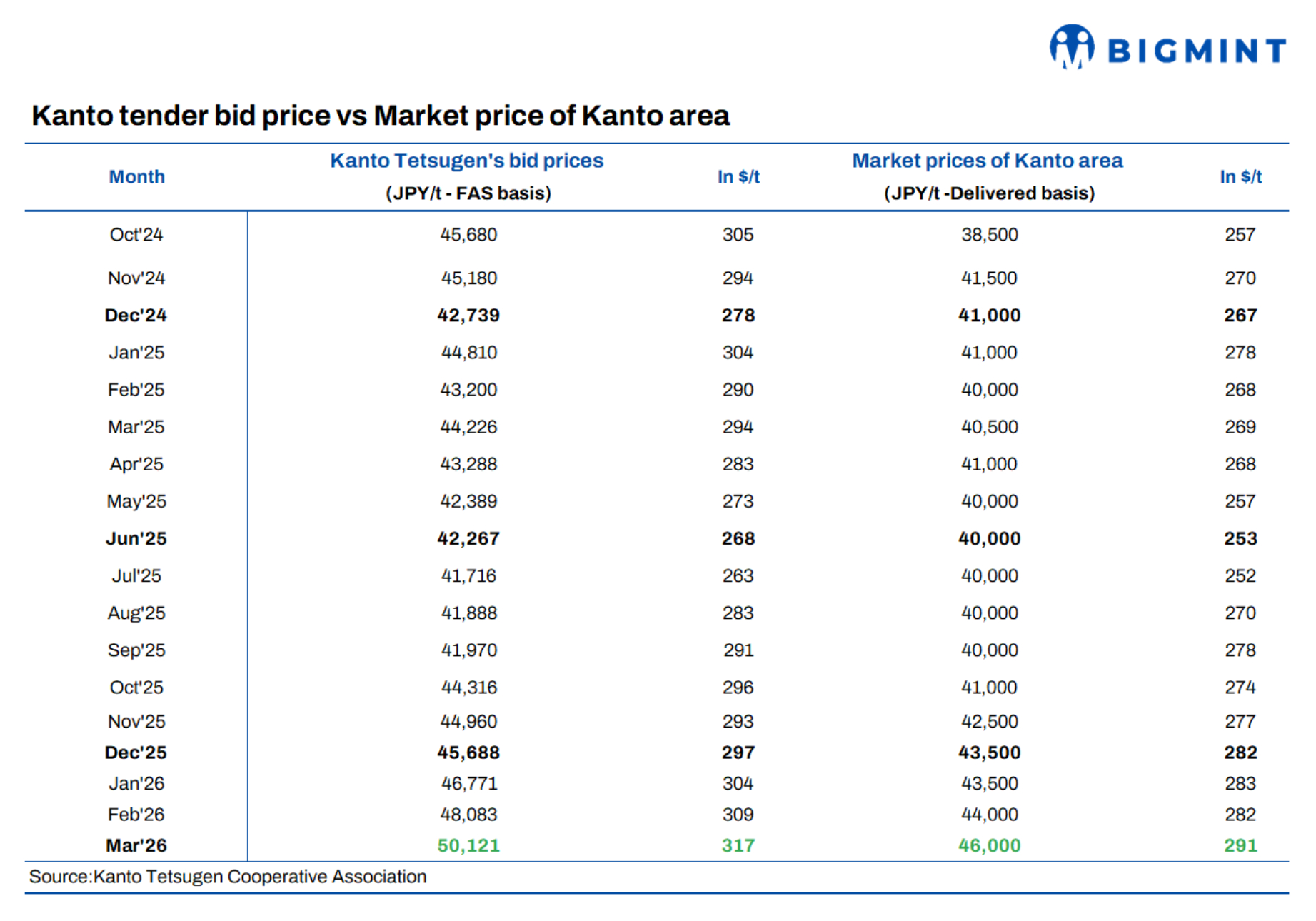Click the 38,500 market price cell
This screenshot has width=1316, height=921.
989,235
